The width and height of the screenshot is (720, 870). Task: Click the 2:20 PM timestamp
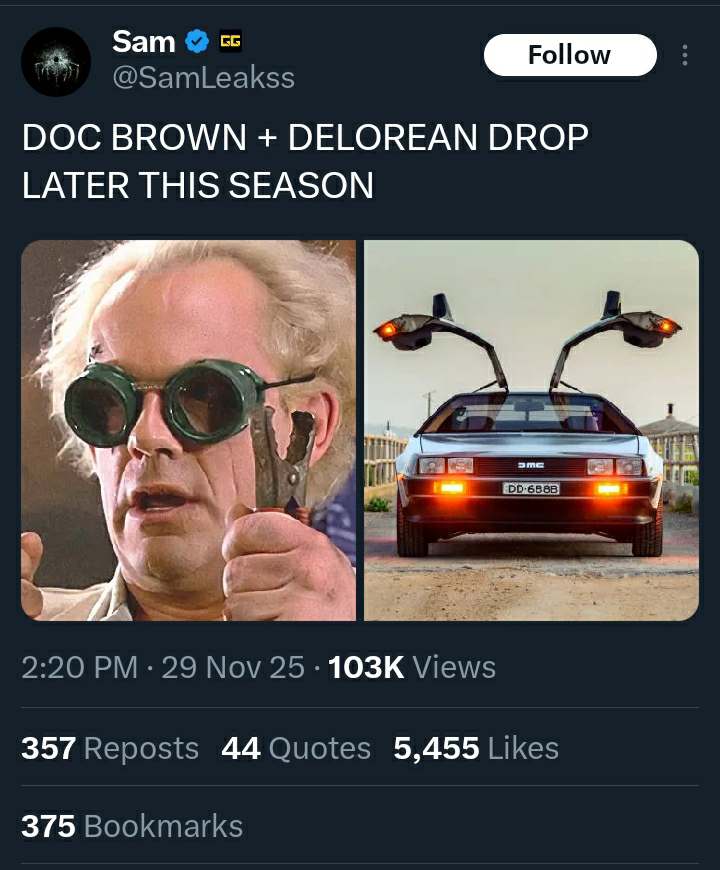pos(80,667)
